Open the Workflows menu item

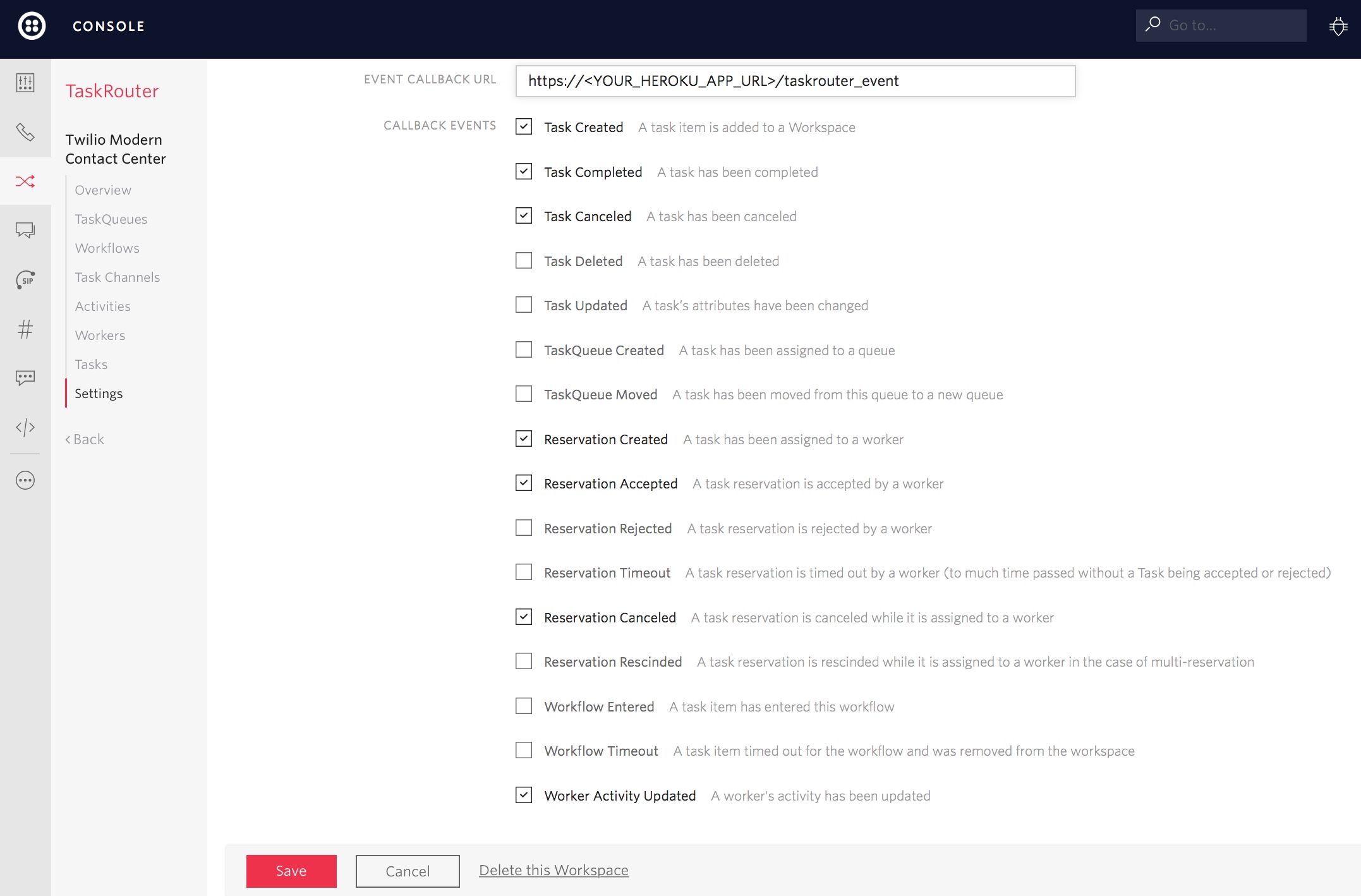click(x=107, y=248)
